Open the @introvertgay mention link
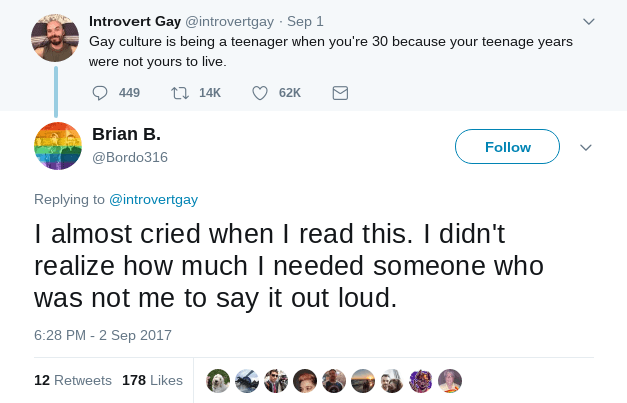The width and height of the screenshot is (627, 403). click(154, 199)
